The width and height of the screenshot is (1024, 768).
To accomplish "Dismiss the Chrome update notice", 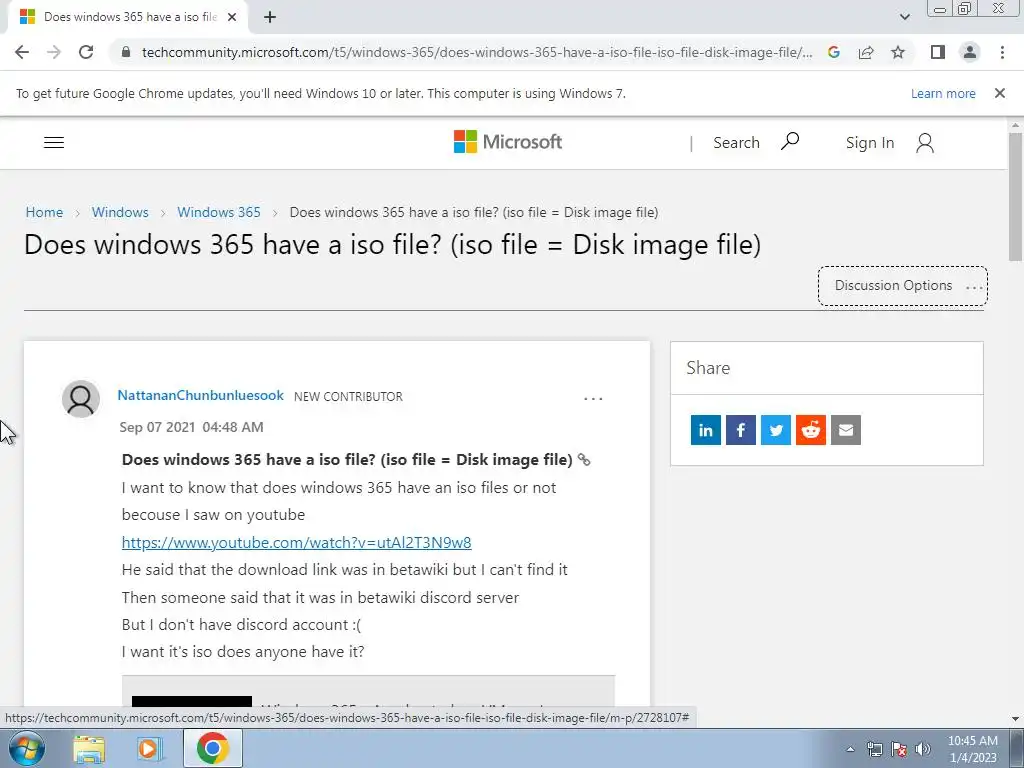I will (x=999, y=93).
